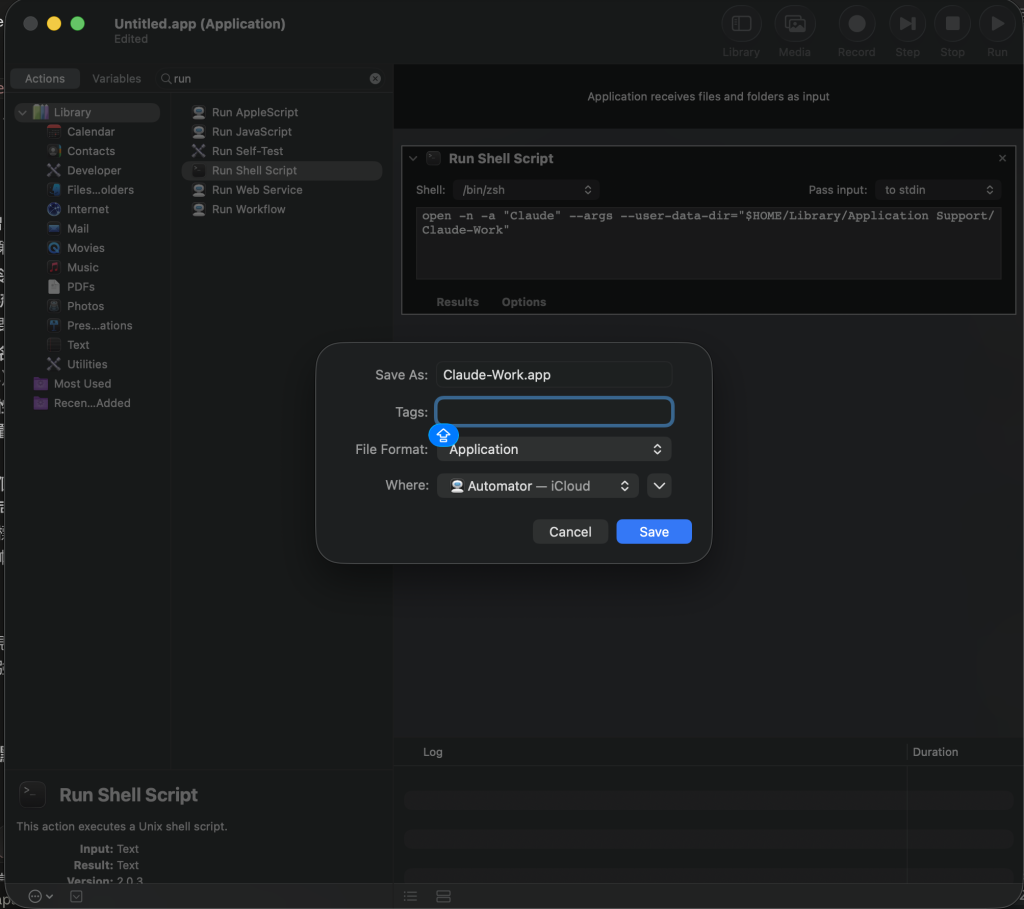Select Run Web Service action
1024x909 pixels.
pos(257,190)
